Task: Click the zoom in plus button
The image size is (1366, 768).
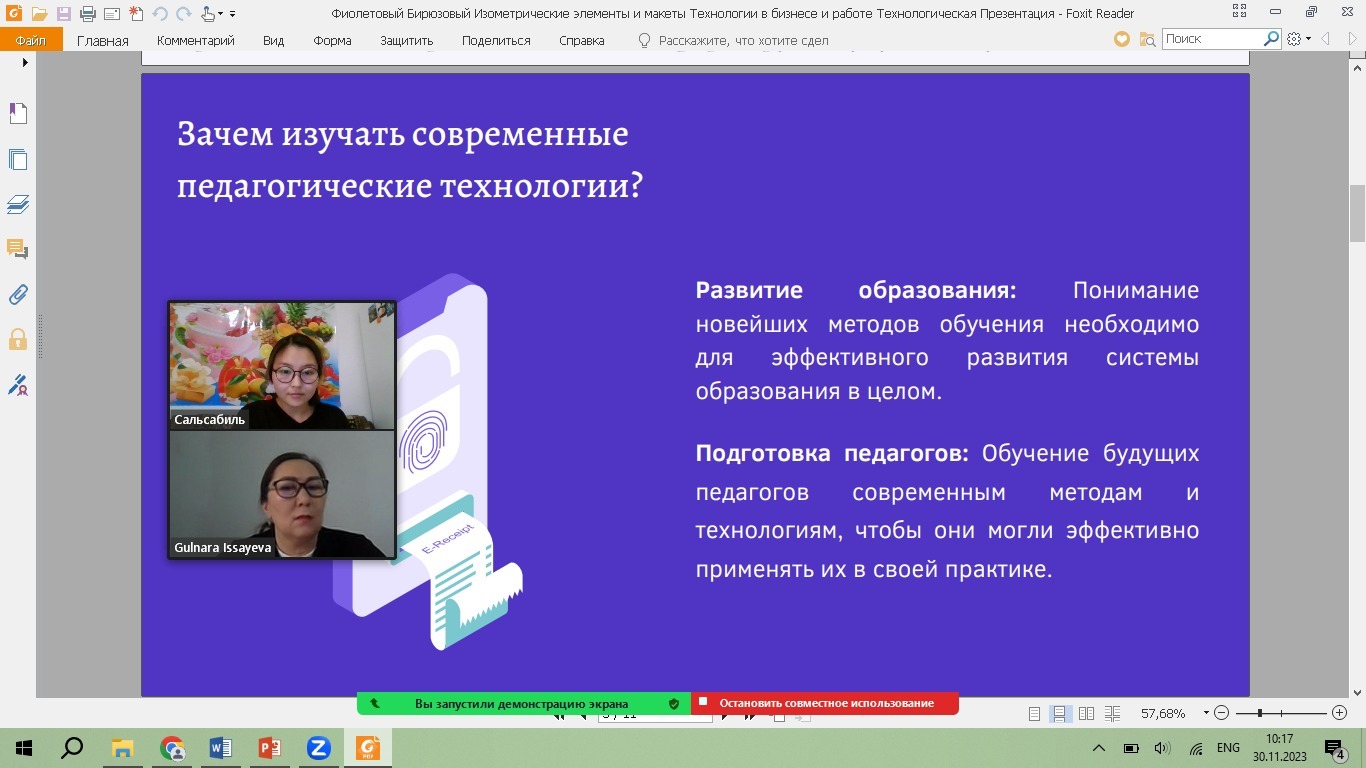Action: pos(1339,713)
